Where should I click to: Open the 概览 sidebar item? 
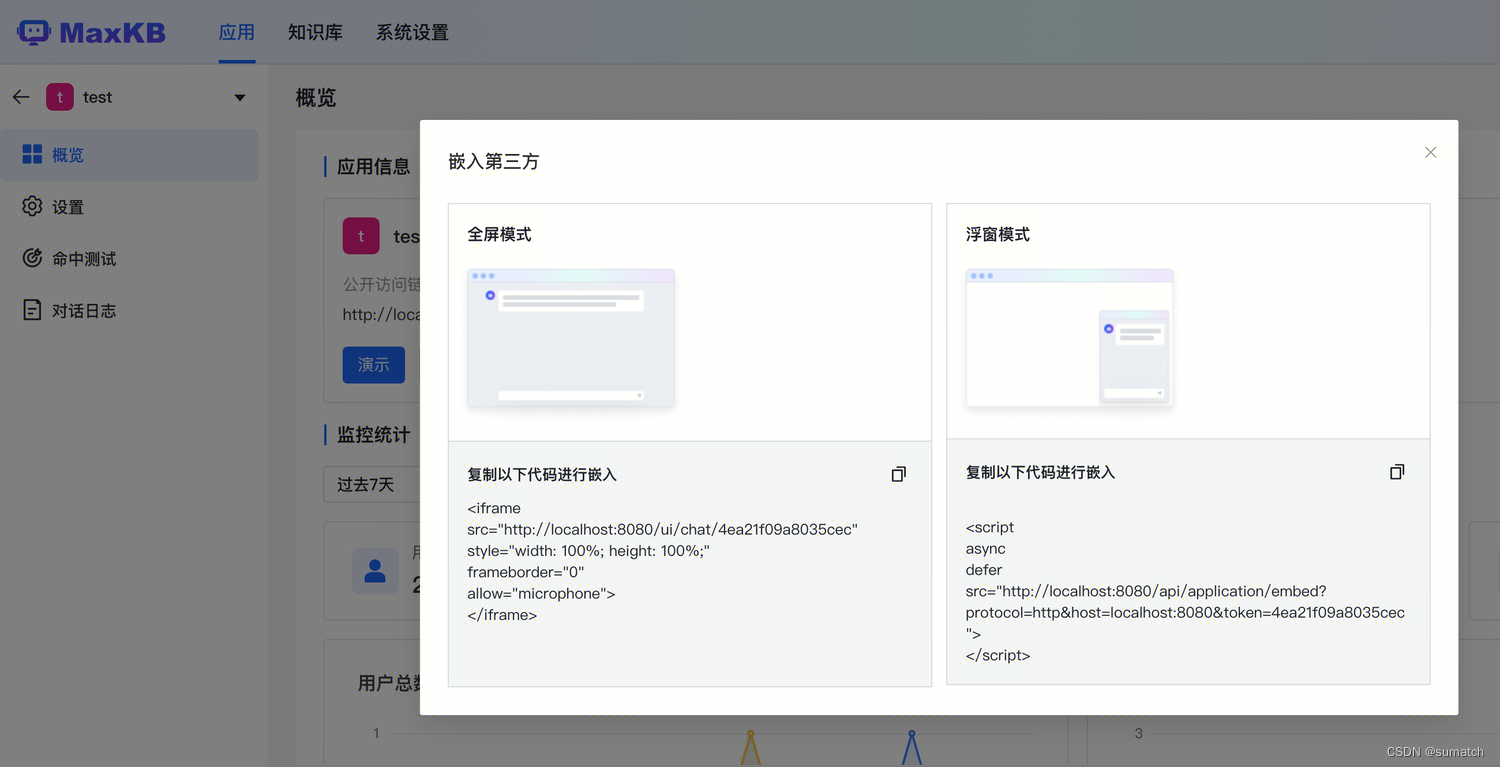(129, 155)
